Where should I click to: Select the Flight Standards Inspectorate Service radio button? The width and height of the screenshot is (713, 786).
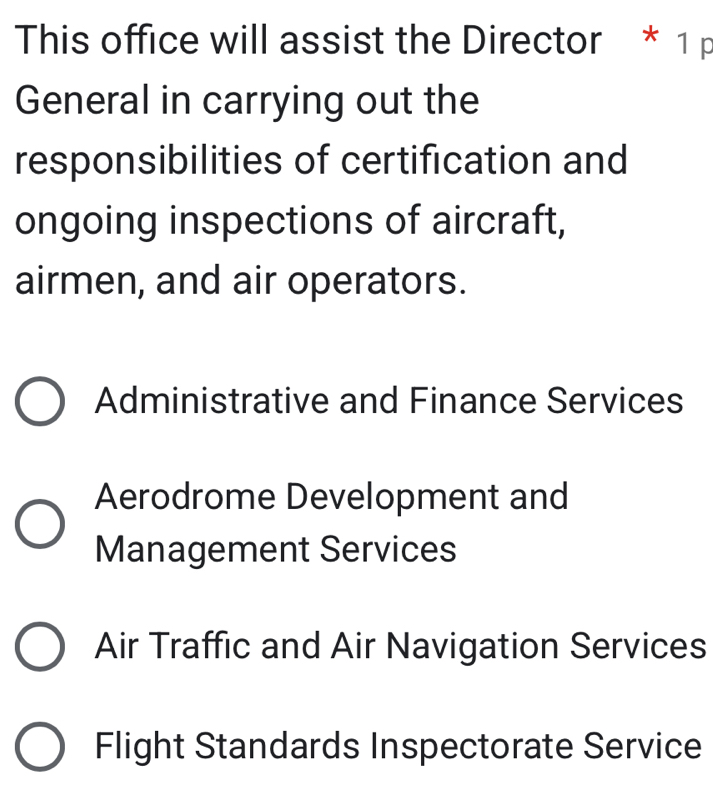pyautogui.click(x=42, y=746)
